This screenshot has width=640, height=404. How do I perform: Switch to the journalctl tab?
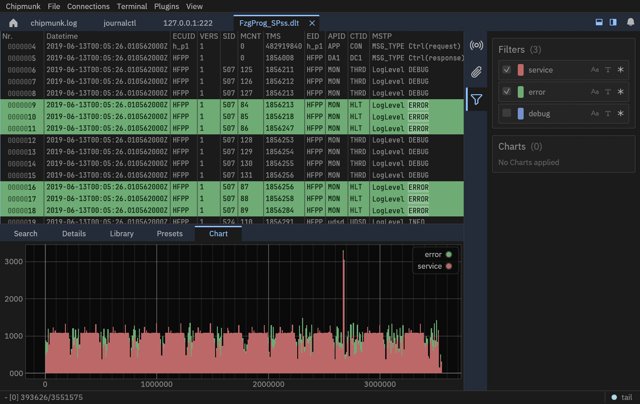[120, 23]
